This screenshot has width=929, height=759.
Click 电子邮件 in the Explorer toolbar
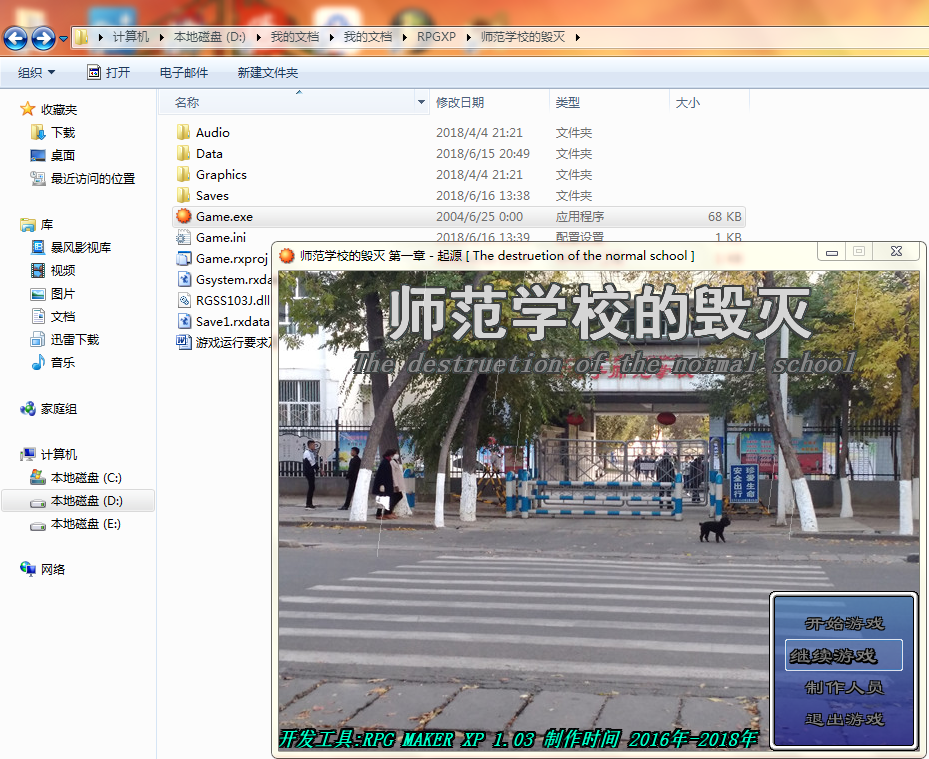(184, 72)
